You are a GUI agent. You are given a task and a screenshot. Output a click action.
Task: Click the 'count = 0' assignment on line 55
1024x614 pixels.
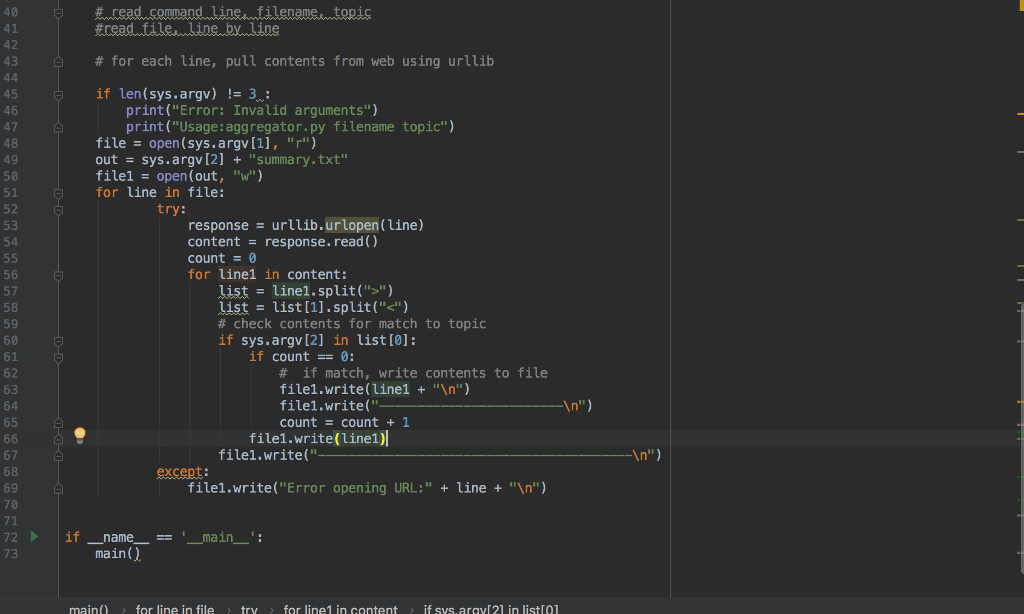(221, 258)
